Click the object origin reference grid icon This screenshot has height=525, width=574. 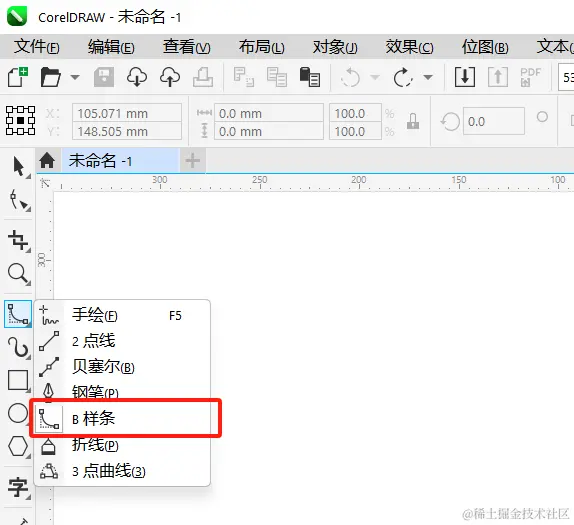point(20,120)
